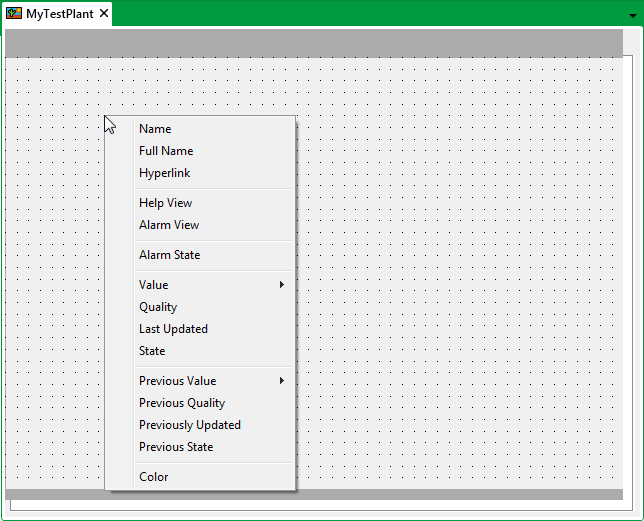Choose Previously Updated from the menu
The image size is (644, 521).
click(x=189, y=425)
